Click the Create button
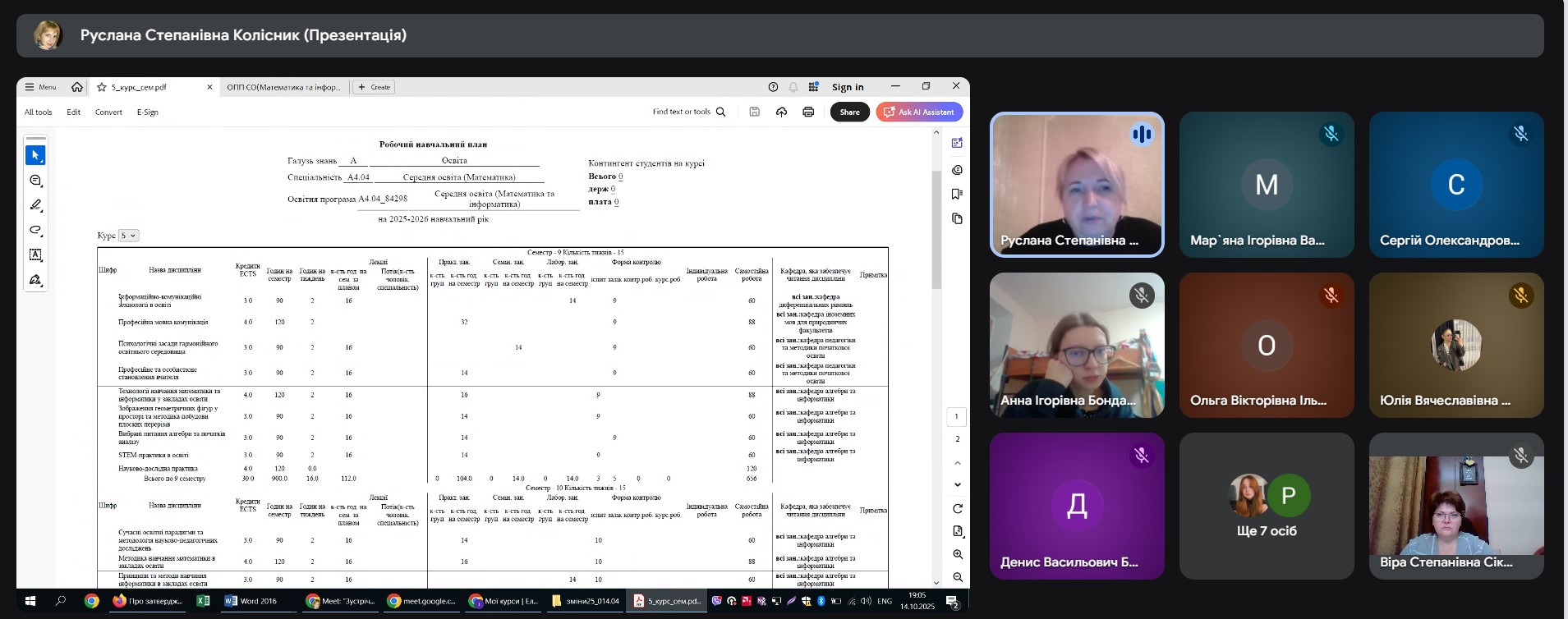 point(374,87)
